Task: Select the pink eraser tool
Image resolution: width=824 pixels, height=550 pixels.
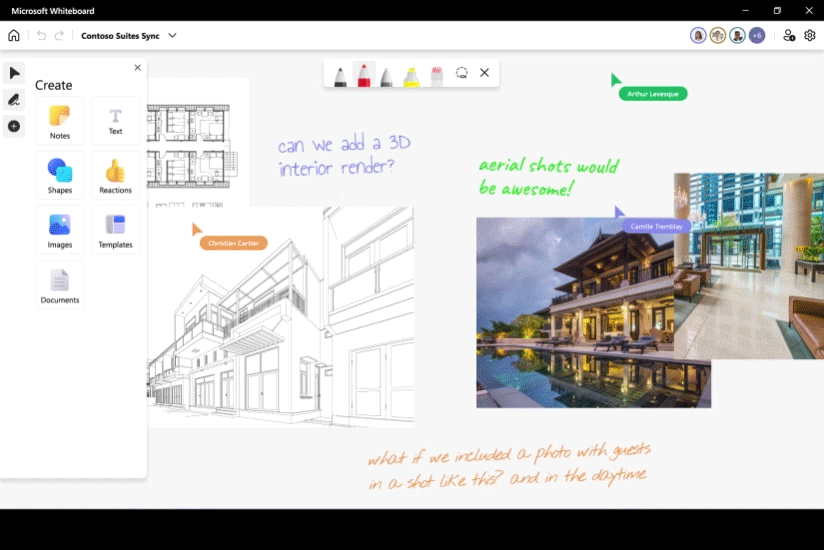Action: pyautogui.click(x=436, y=75)
